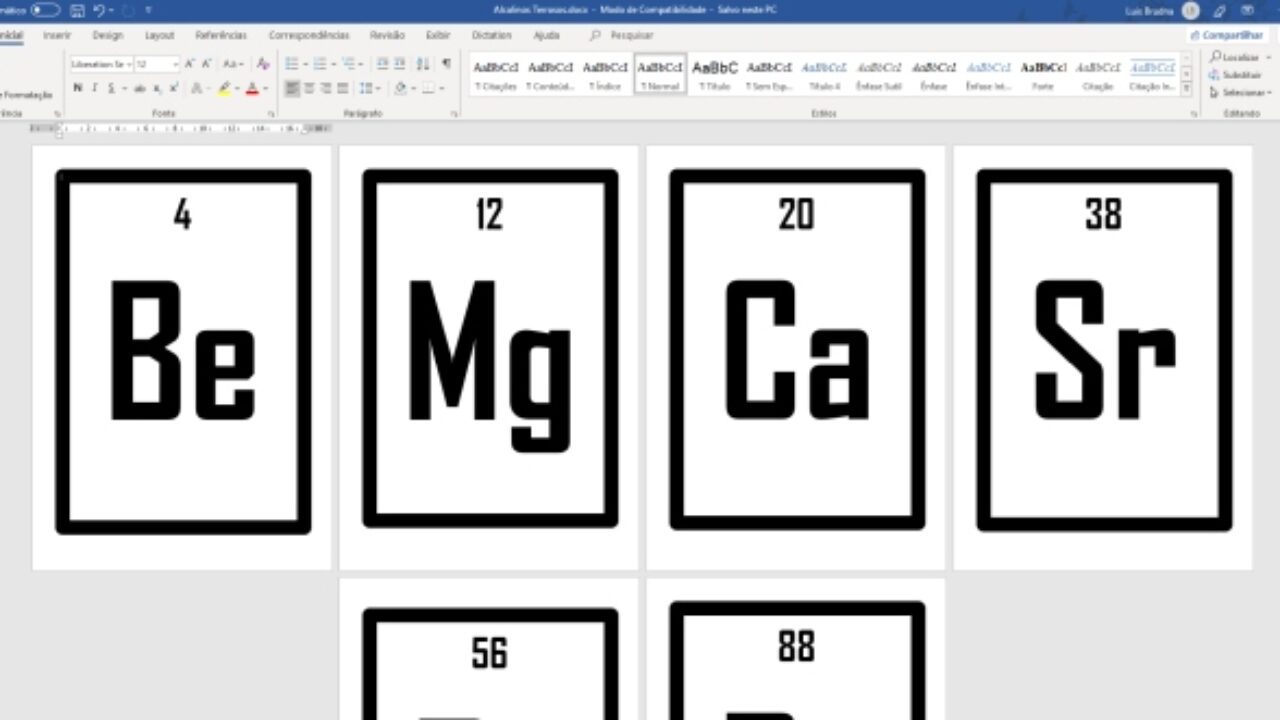Click the Align Left icon

[292, 88]
